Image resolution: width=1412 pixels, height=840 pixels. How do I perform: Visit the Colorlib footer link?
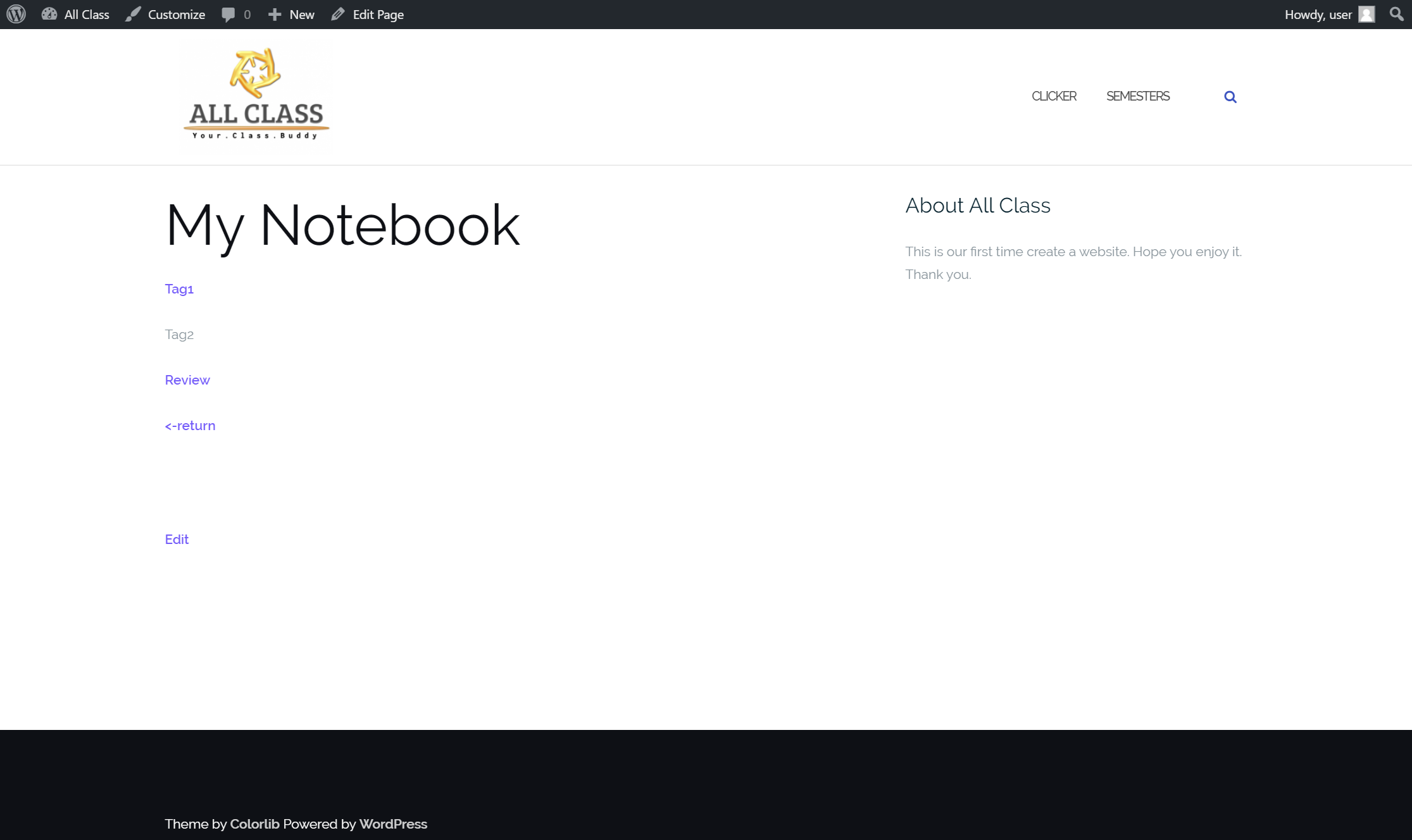[254, 824]
